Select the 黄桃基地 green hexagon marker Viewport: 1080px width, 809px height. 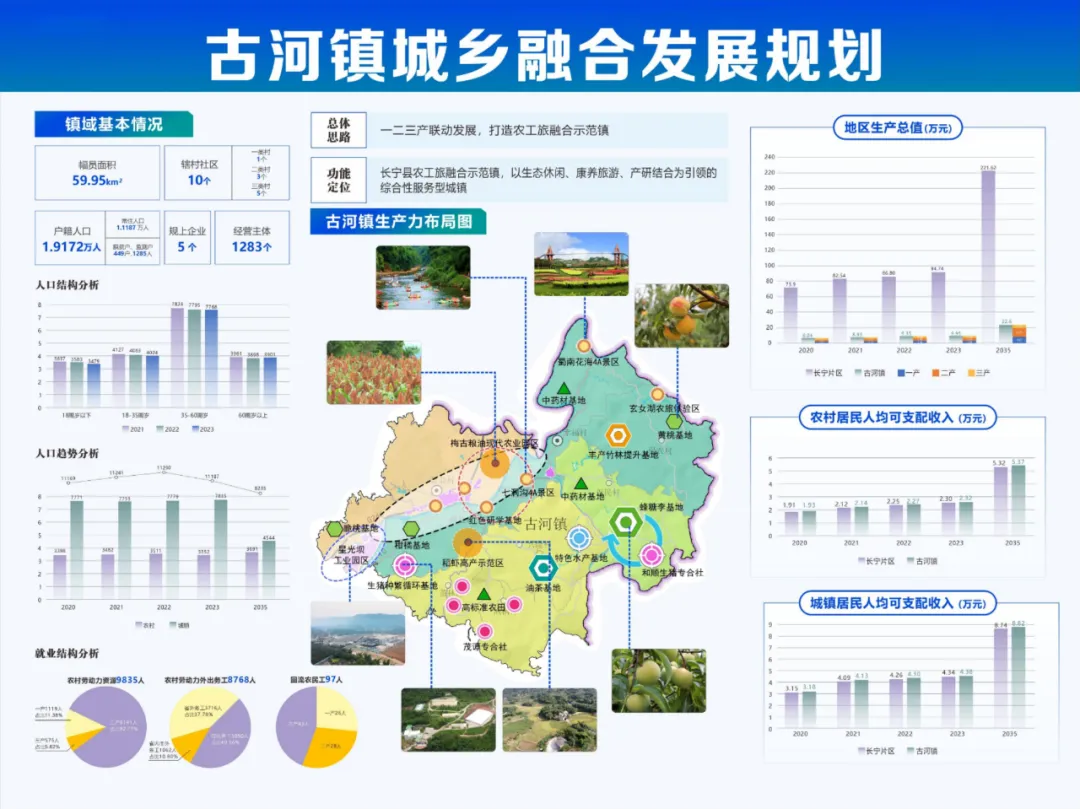675,421
